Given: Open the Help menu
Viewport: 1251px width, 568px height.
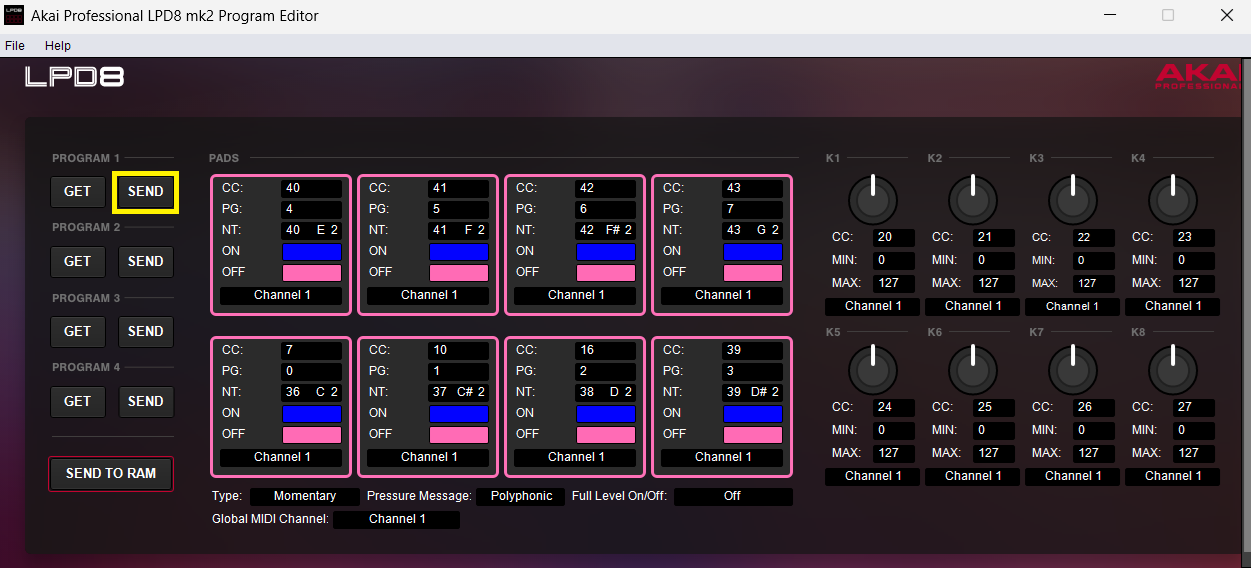Looking at the screenshot, I should click(58, 46).
